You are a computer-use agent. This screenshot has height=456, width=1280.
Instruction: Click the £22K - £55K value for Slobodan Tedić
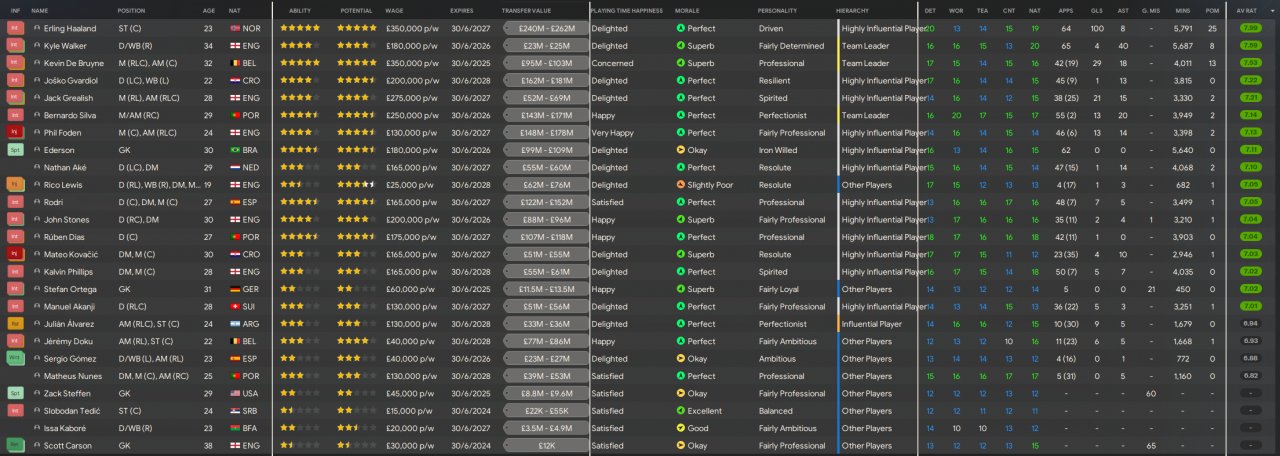tap(545, 411)
